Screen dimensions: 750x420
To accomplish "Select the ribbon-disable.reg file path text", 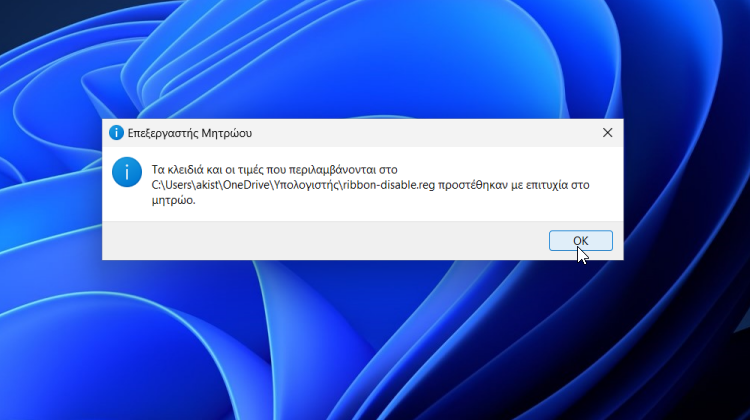I will point(293,185).
